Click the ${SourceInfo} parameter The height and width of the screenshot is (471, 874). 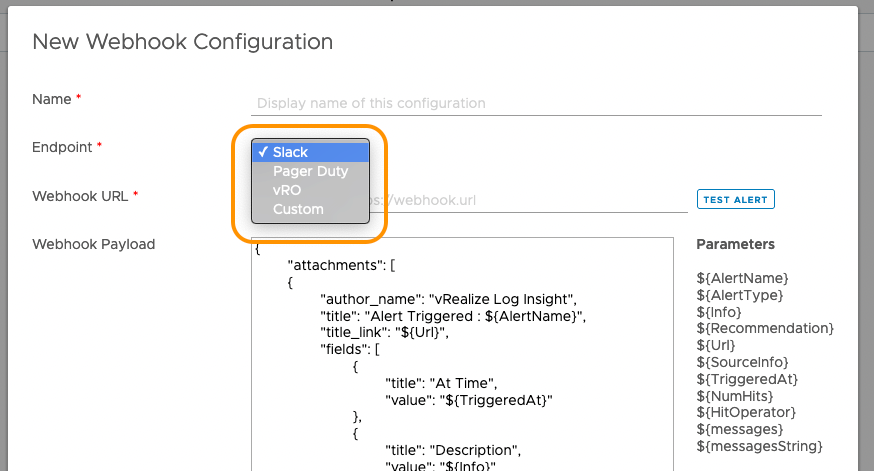tap(742, 362)
